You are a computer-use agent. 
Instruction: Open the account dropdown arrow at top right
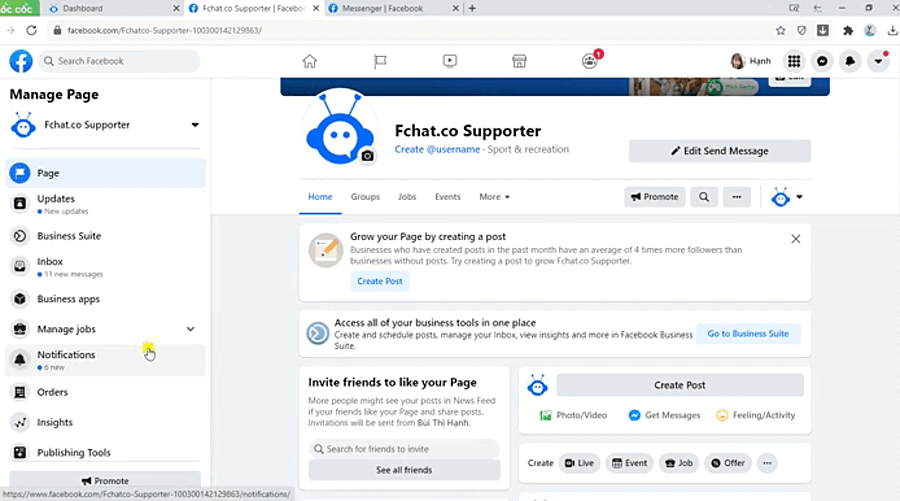(878, 61)
